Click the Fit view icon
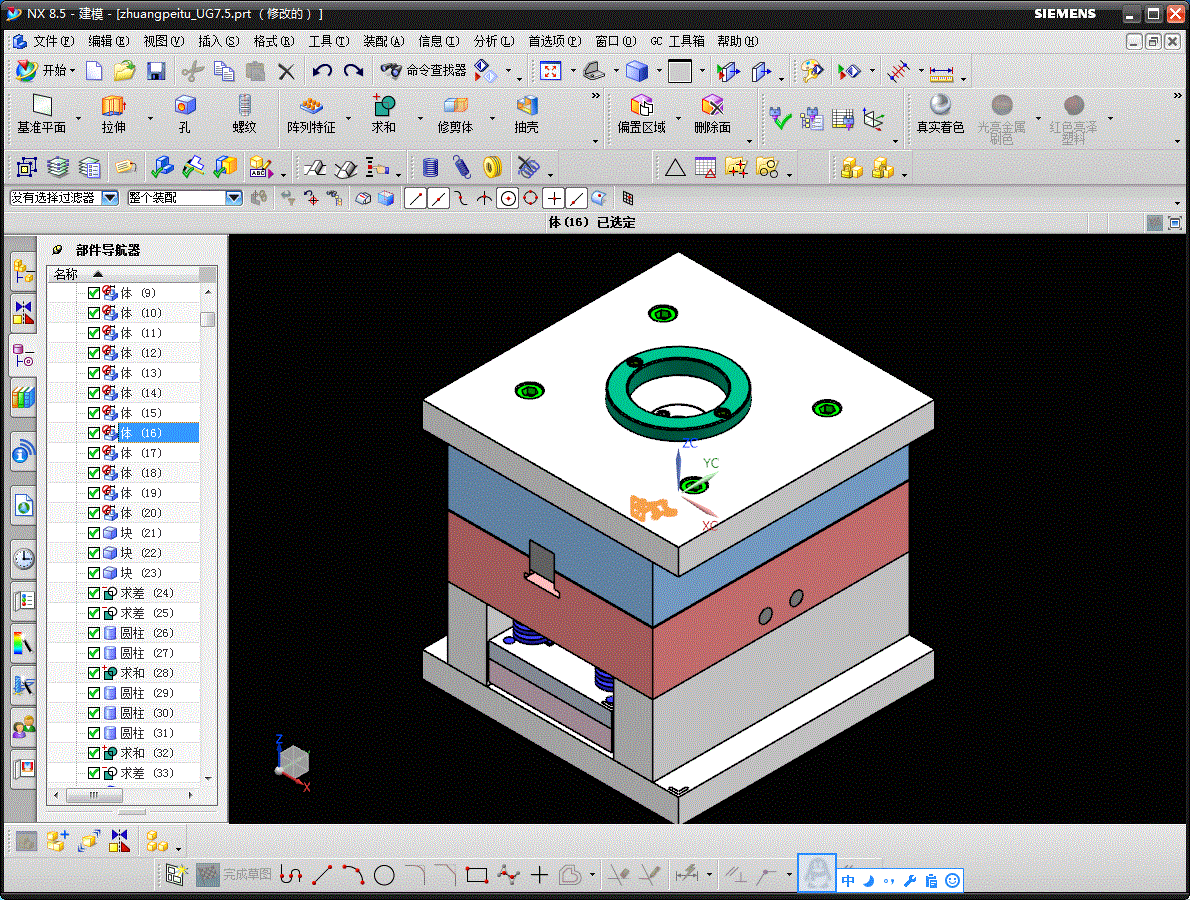Viewport: 1190px width, 900px height. (x=550, y=71)
